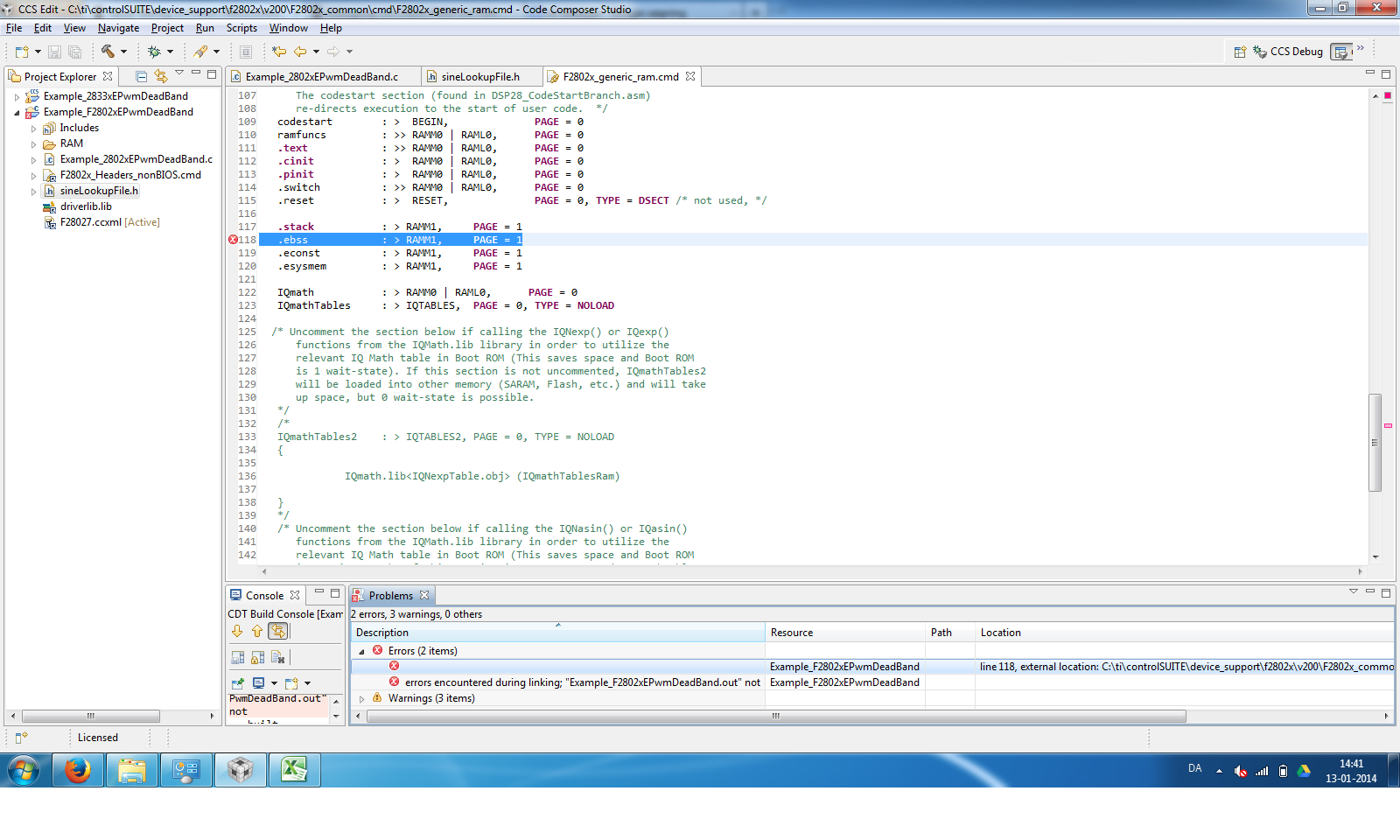The height and width of the screenshot is (840, 1400).
Task: Expand the Example_2833xEPwmDeadBand project
Action: point(17,97)
